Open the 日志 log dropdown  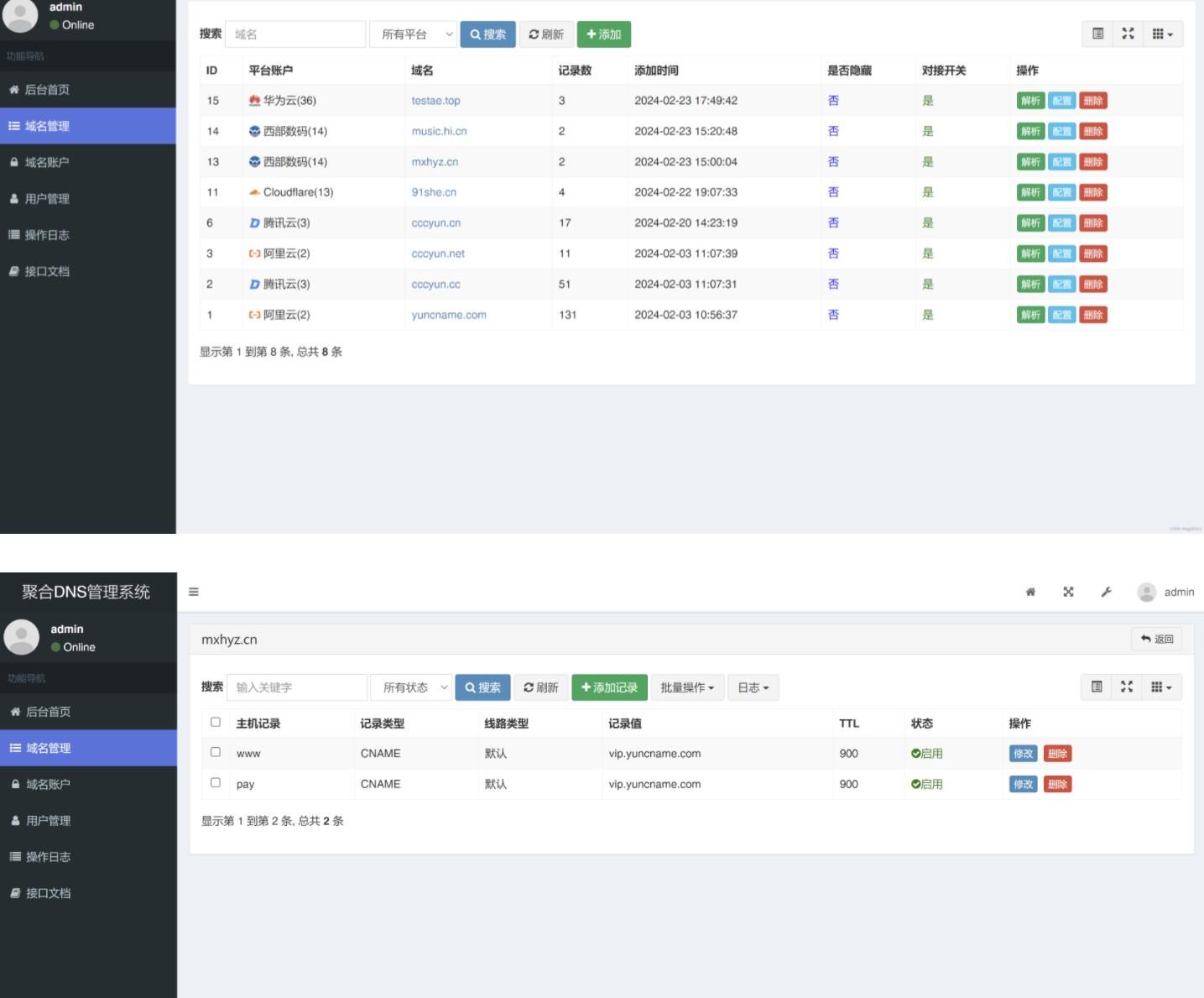(x=753, y=687)
